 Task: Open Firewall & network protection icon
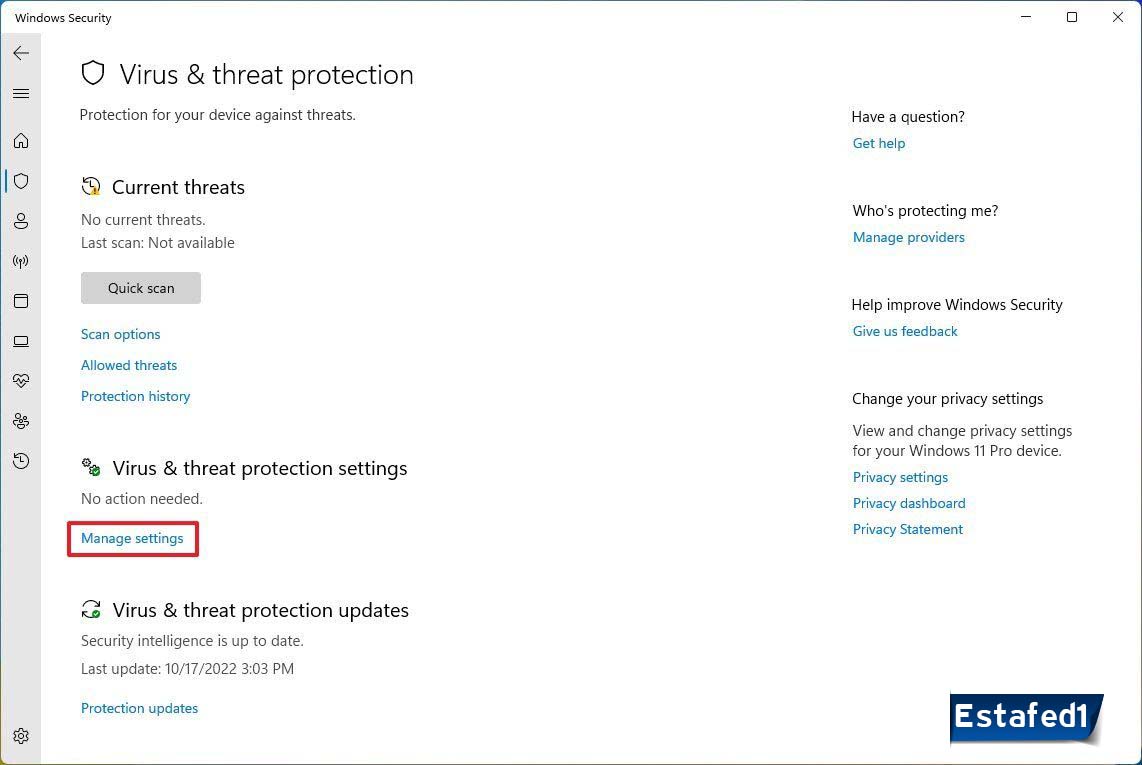click(21, 261)
